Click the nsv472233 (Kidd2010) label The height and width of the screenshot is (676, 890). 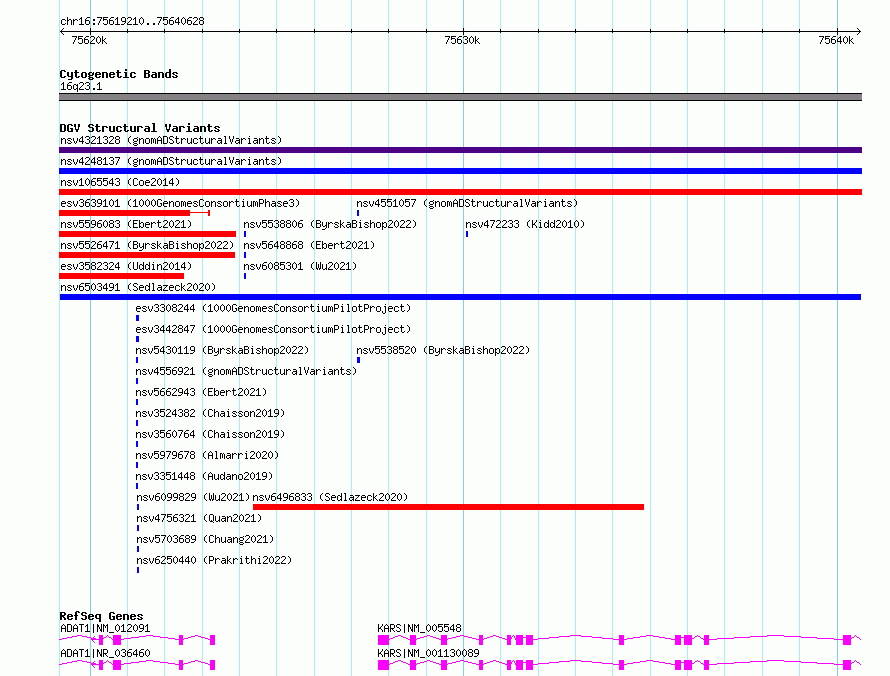pyautogui.click(x=525, y=224)
